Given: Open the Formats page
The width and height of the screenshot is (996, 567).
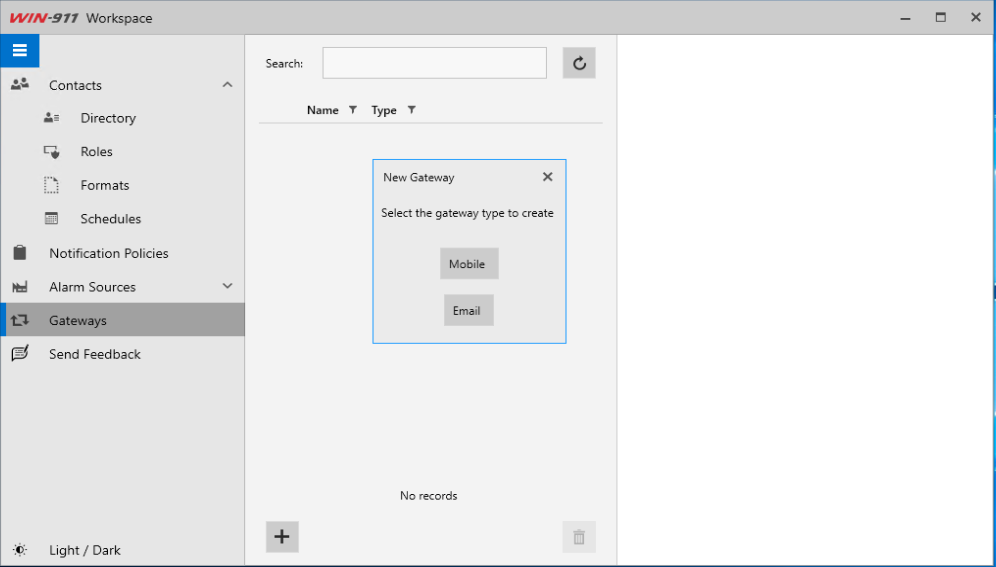Looking at the screenshot, I should click(105, 185).
